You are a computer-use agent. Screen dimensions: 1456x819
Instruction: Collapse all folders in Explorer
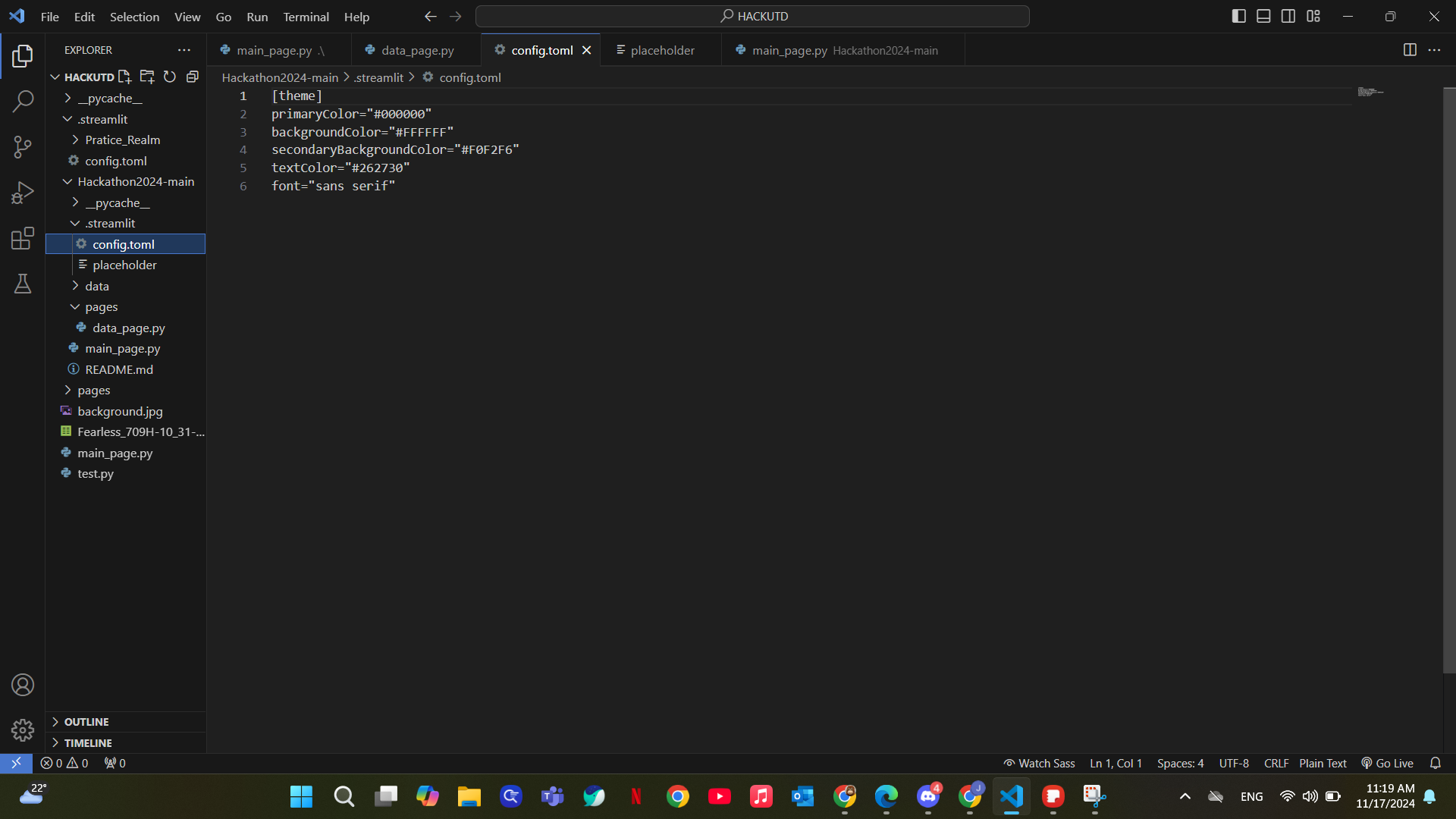tap(193, 77)
